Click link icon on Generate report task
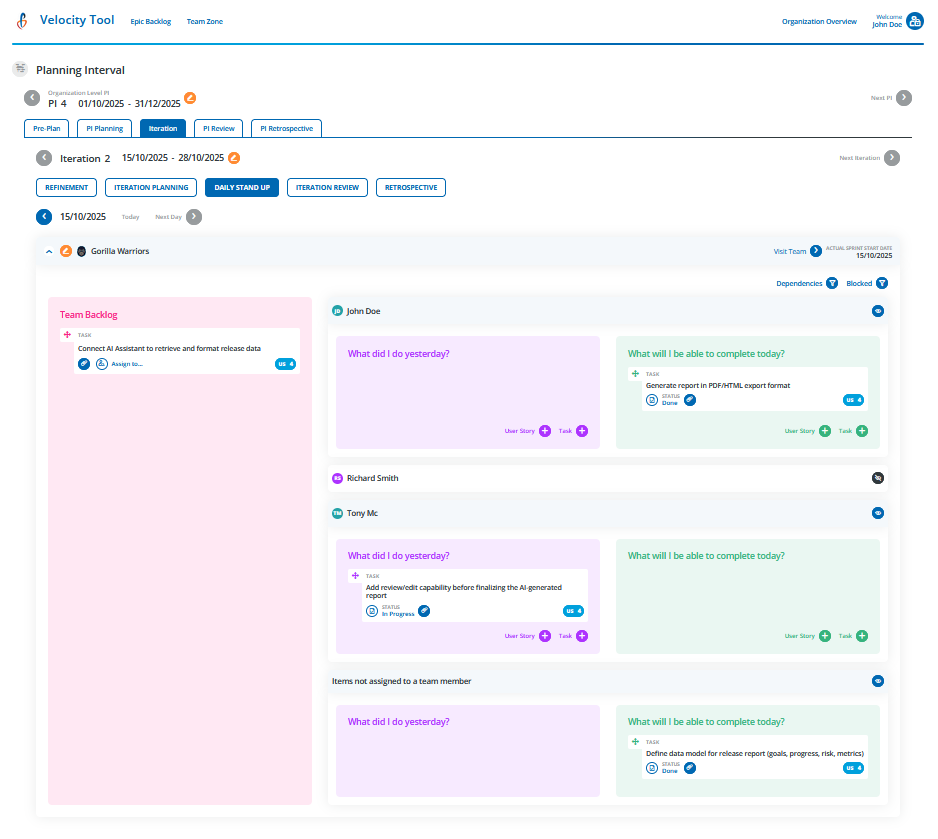Image resolution: width=938 pixels, height=839 pixels. [x=690, y=400]
